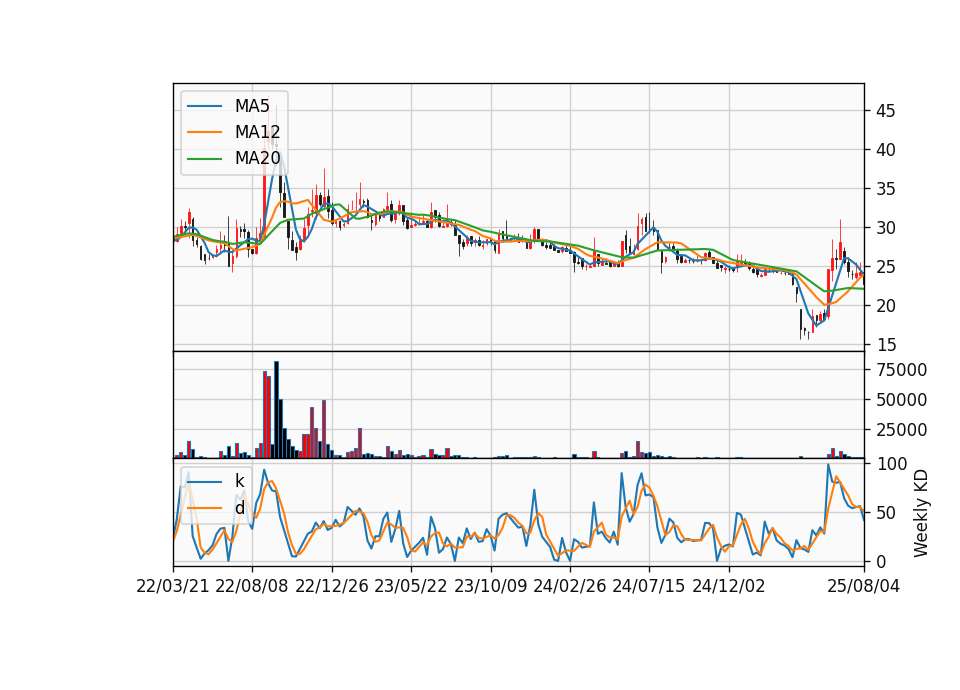
Task: Click the 24/12/02 date tick label
Action: point(729,586)
